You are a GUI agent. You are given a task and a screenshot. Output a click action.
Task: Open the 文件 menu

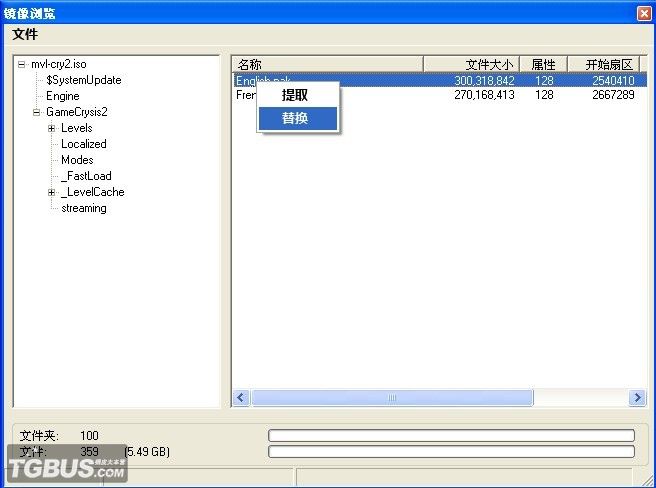coord(25,34)
